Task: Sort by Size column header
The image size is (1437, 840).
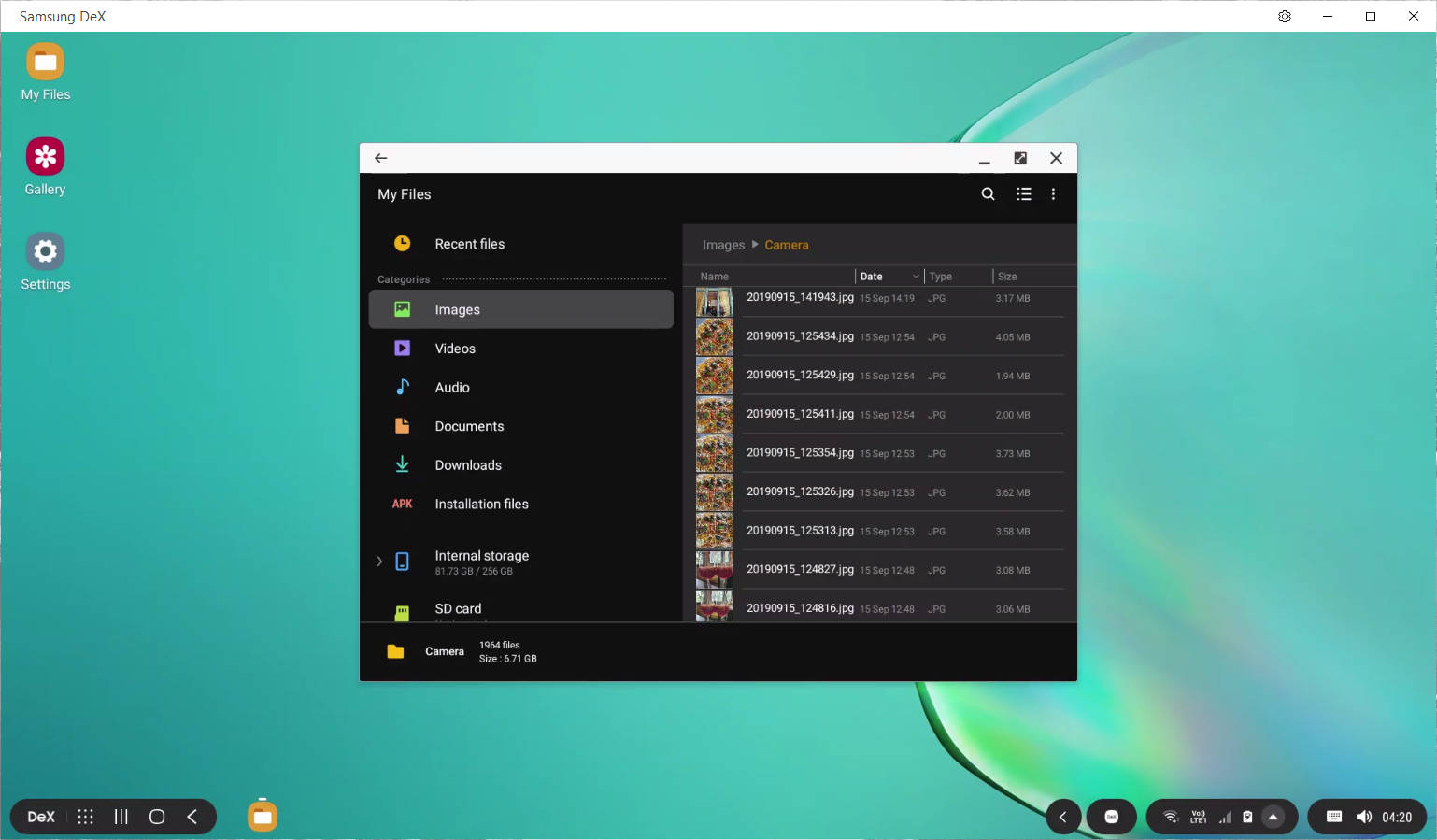Action: [x=1007, y=277]
